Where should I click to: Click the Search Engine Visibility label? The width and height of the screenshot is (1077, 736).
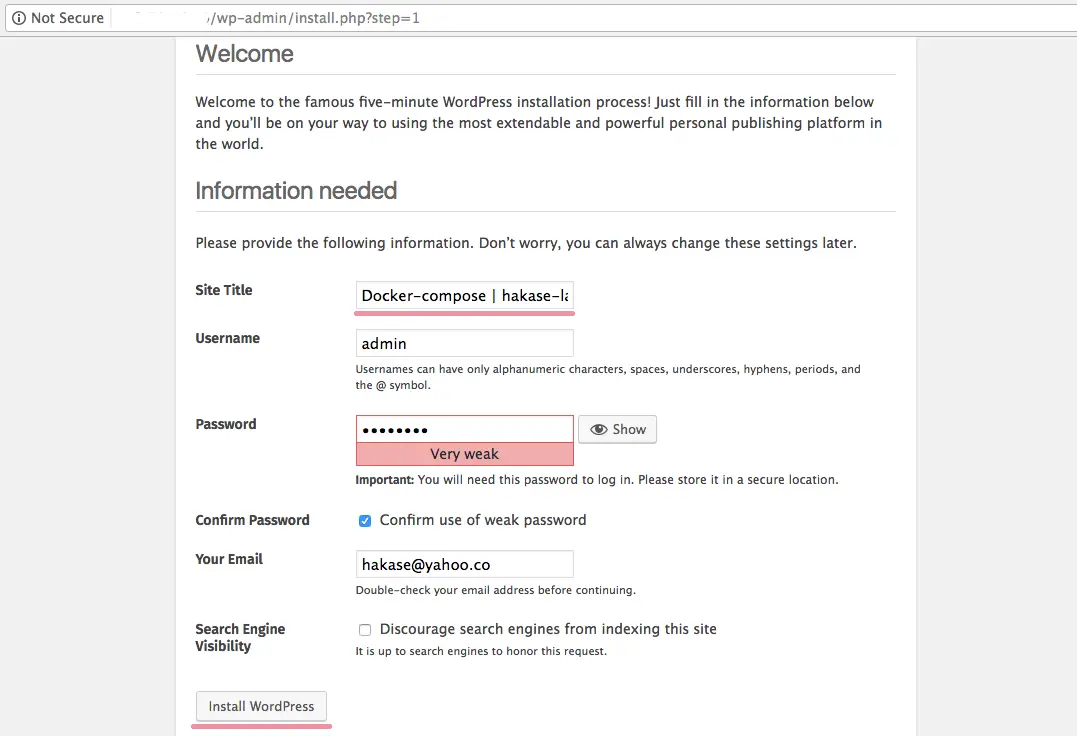coord(240,637)
